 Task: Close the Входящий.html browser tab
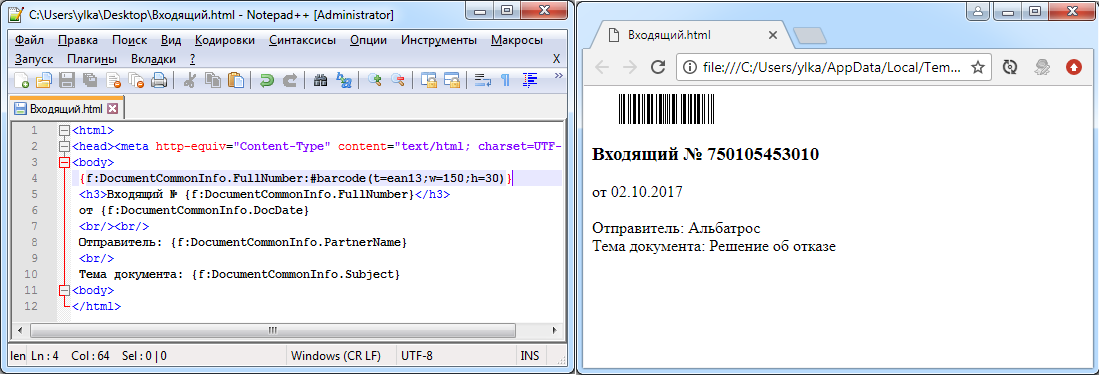pyautogui.click(x=772, y=35)
